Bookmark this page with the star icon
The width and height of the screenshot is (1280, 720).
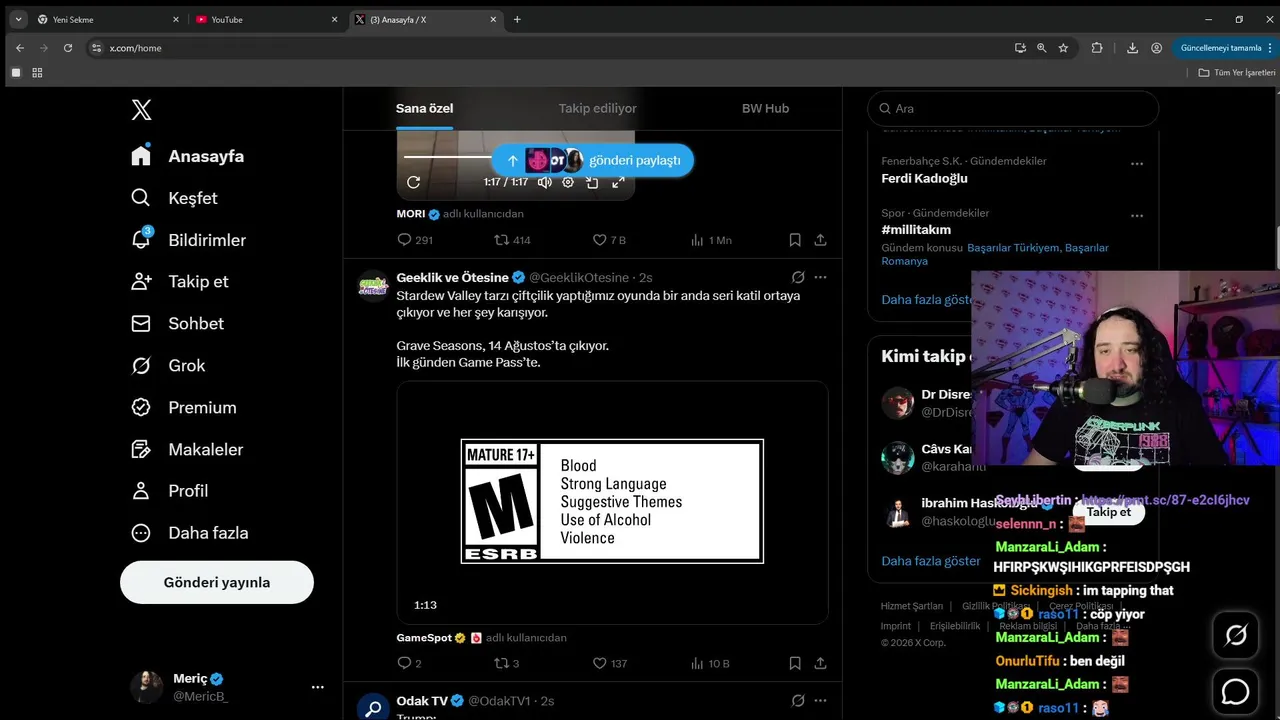1063,47
